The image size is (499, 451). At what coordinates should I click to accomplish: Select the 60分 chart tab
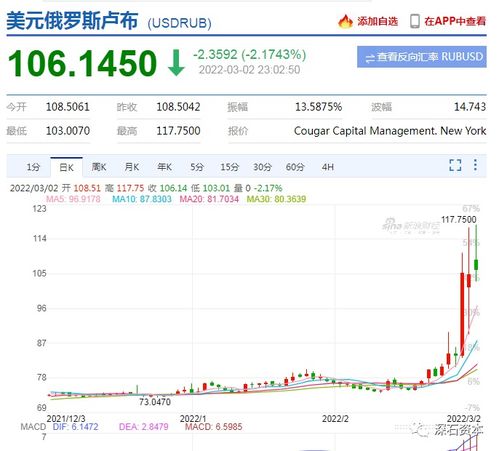coord(295,167)
